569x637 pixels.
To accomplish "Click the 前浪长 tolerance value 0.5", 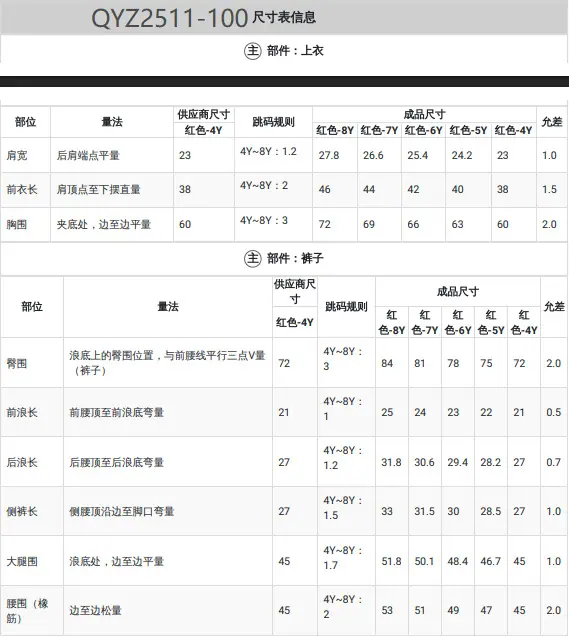I will tap(554, 413).
